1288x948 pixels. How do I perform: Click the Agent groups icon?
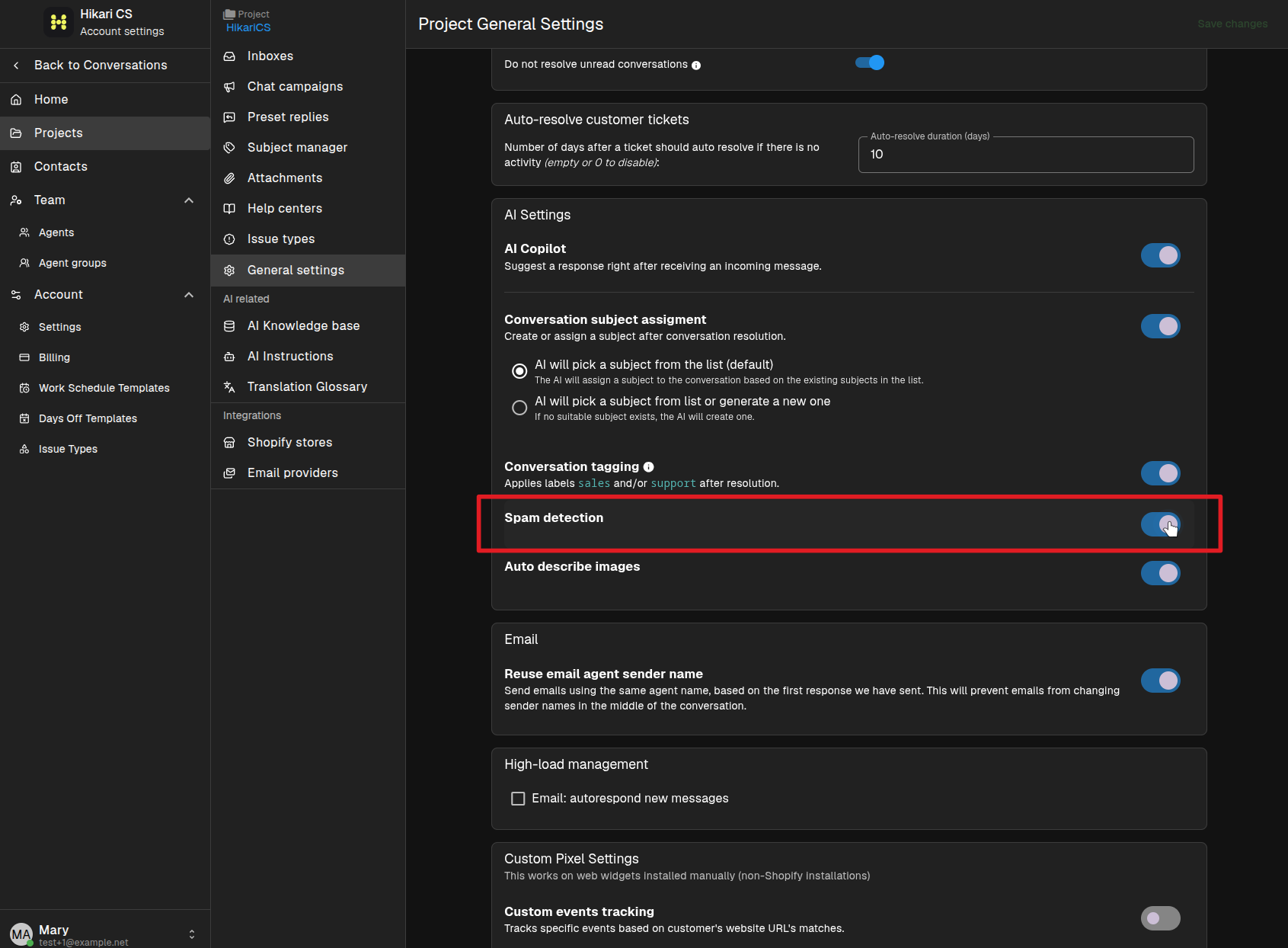tap(24, 263)
